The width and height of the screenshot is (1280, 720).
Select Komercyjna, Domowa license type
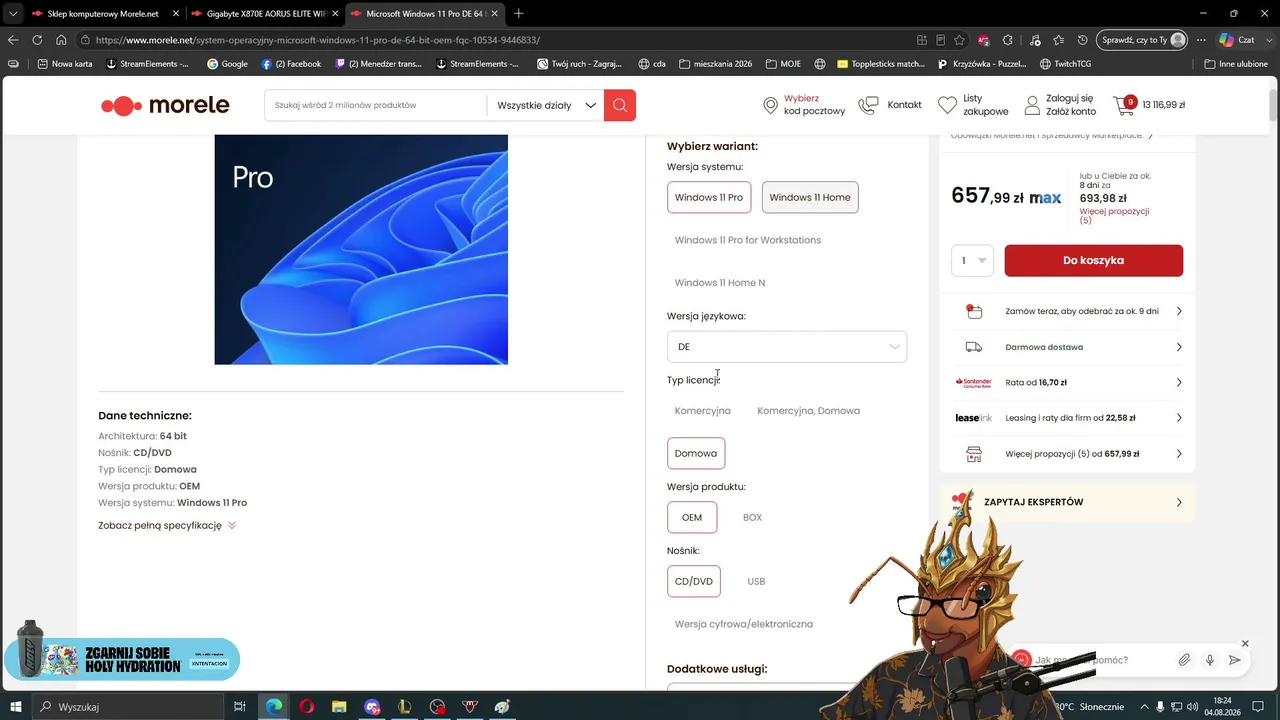[x=809, y=411]
